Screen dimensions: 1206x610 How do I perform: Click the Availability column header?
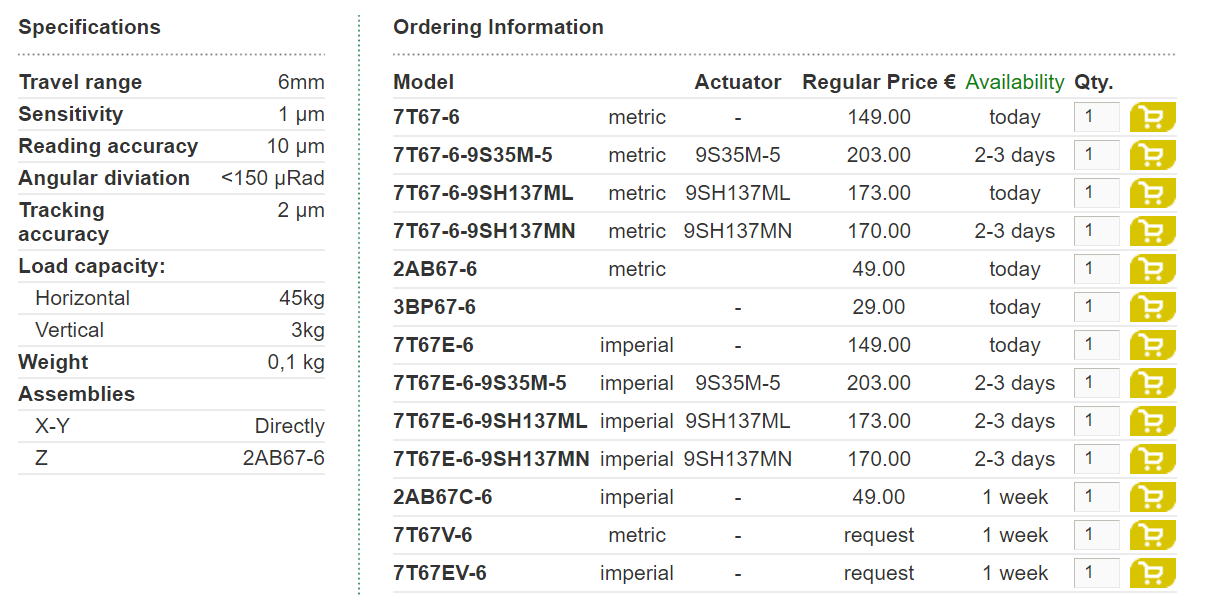tap(1015, 82)
